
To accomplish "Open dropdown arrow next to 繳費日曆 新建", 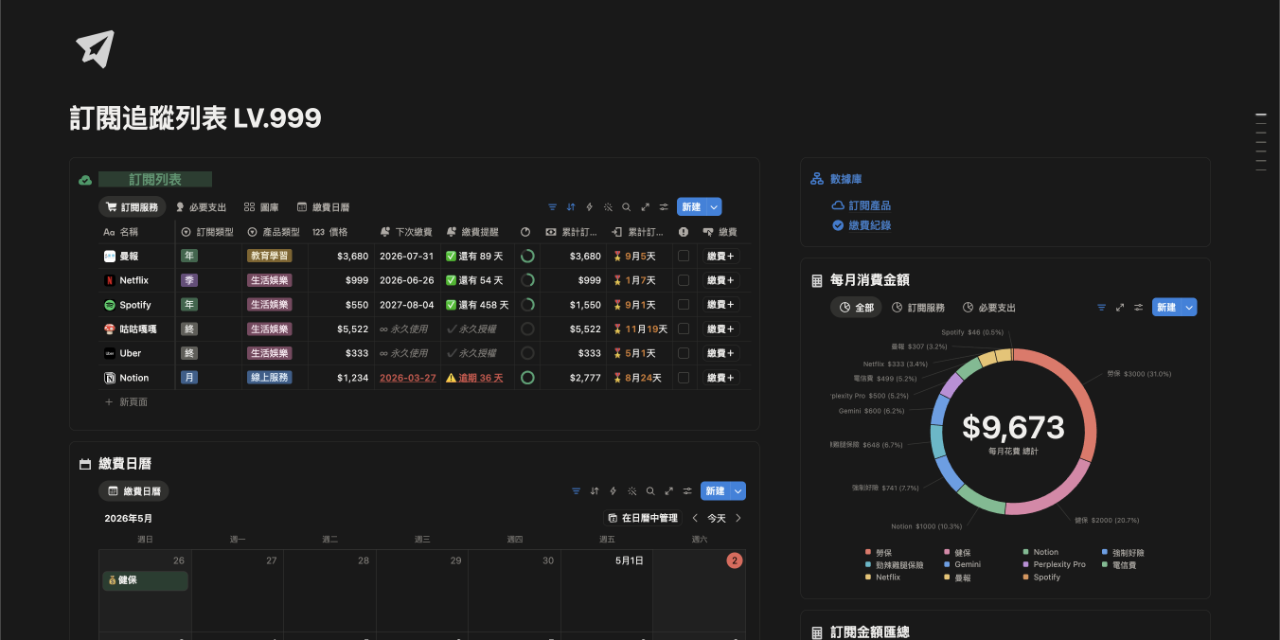I will 738,491.
